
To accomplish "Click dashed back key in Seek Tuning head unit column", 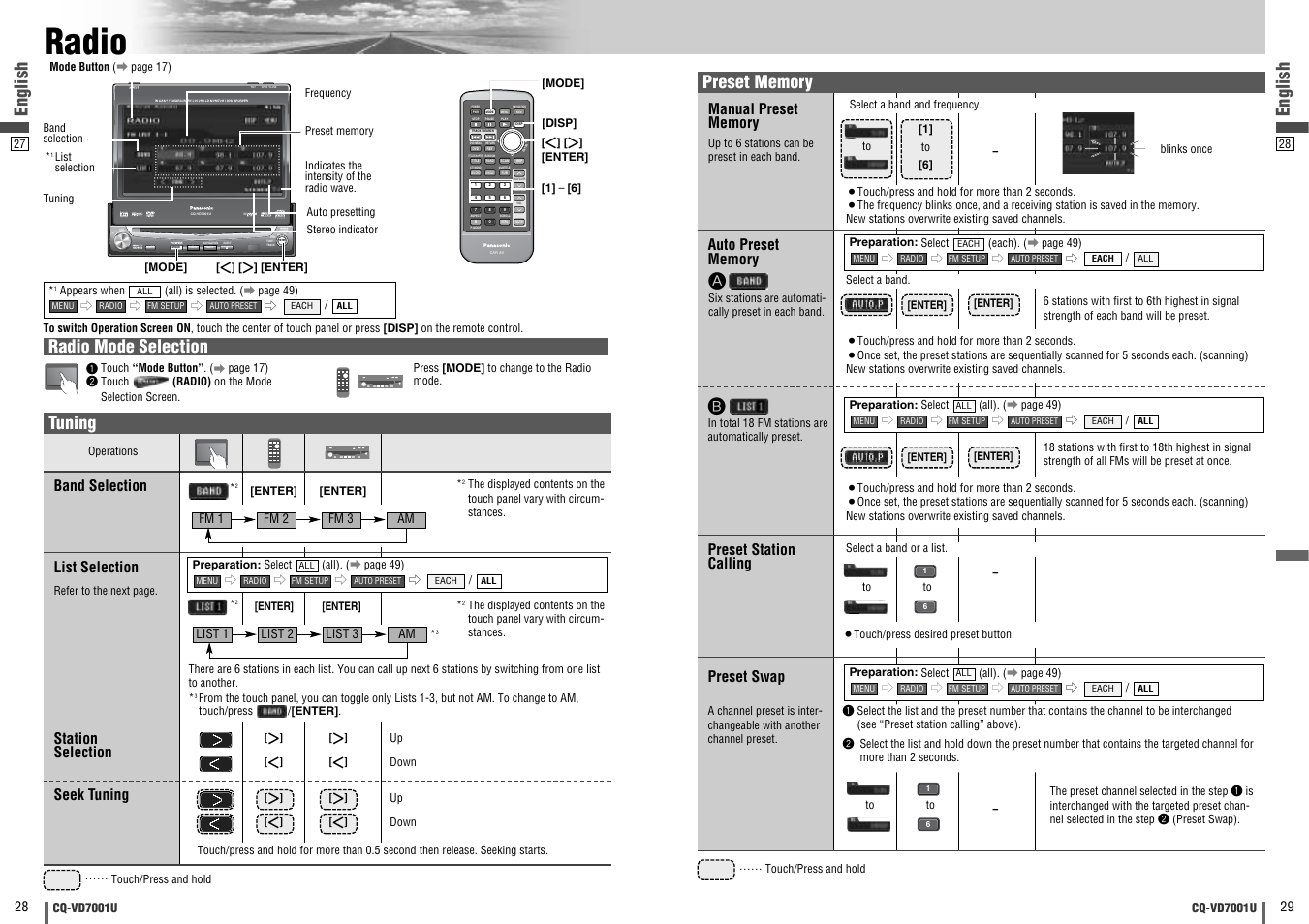I will (x=338, y=823).
